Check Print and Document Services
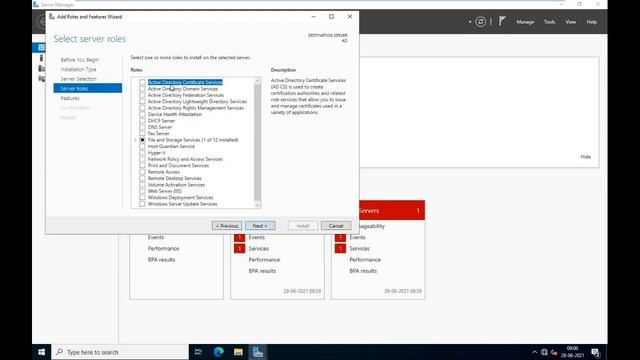The height and width of the screenshot is (360, 640). click(x=142, y=165)
